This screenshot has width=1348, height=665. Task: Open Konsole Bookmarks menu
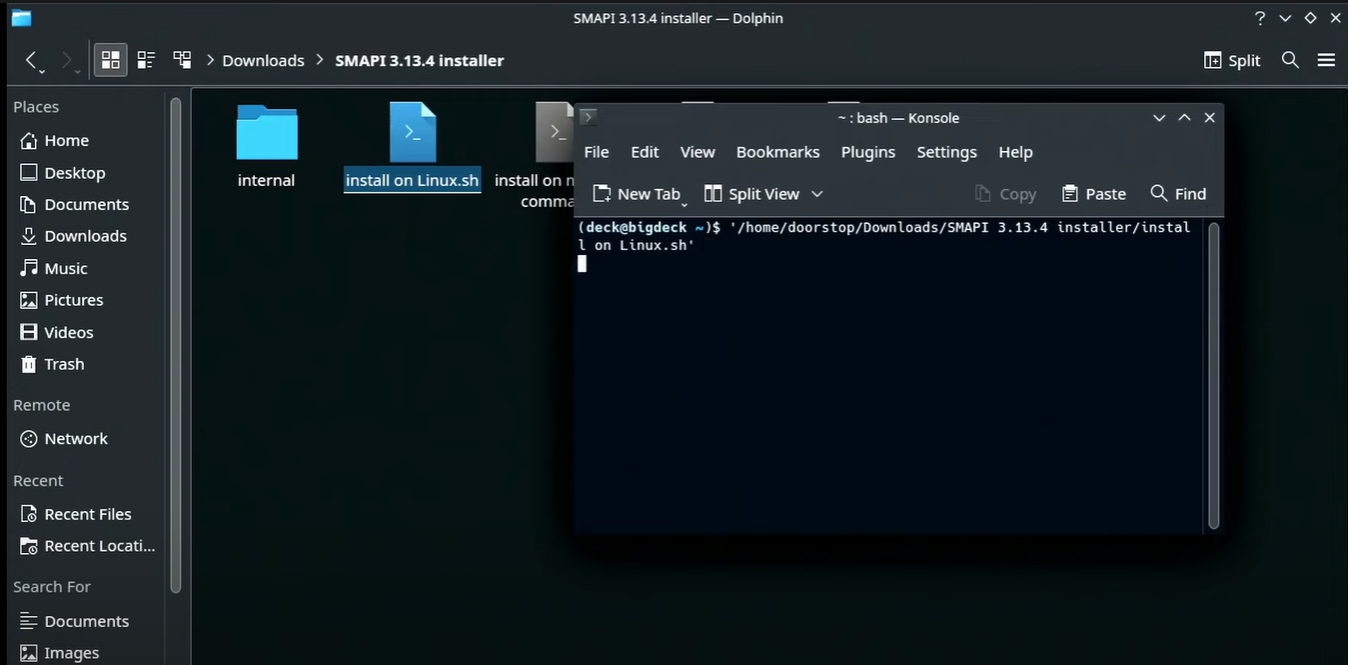click(x=778, y=152)
